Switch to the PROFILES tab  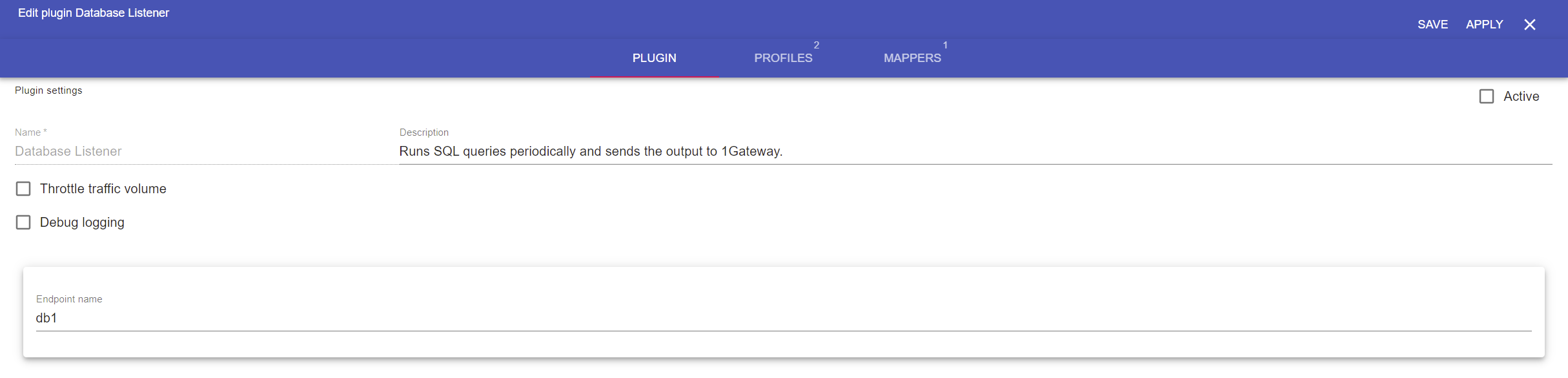pos(783,58)
